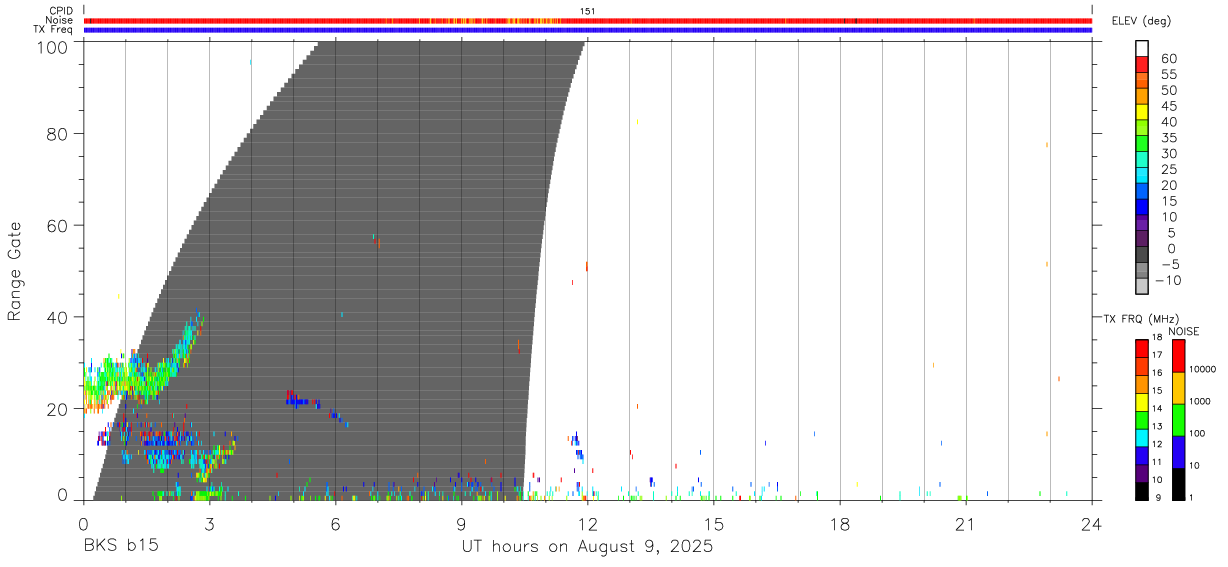1228x567 pixels.
Task: Click the CPID value '151' above the plot
Action: click(x=588, y=11)
